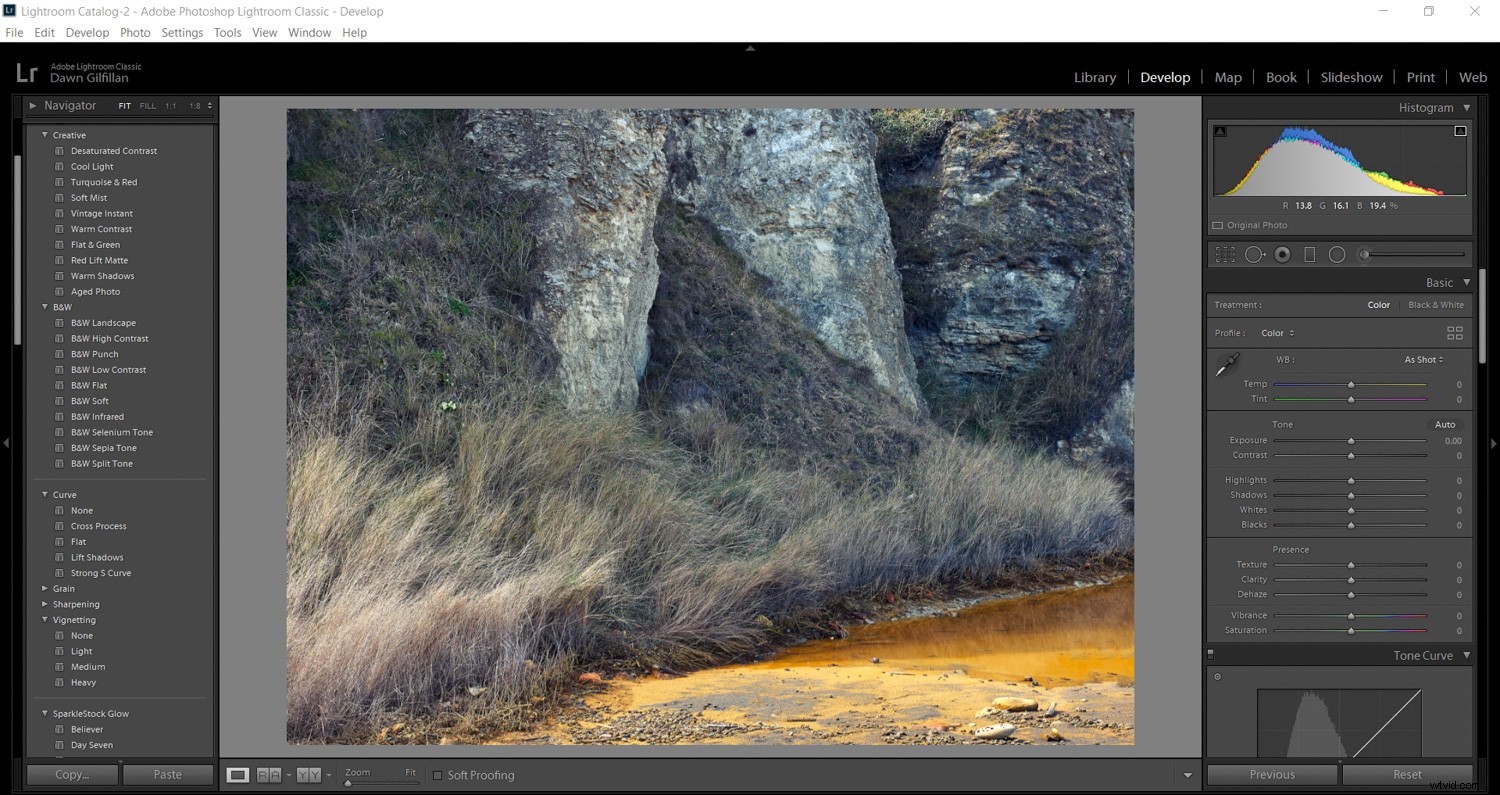Toggle the shadow clipping indicator on histogram

[x=1219, y=130]
